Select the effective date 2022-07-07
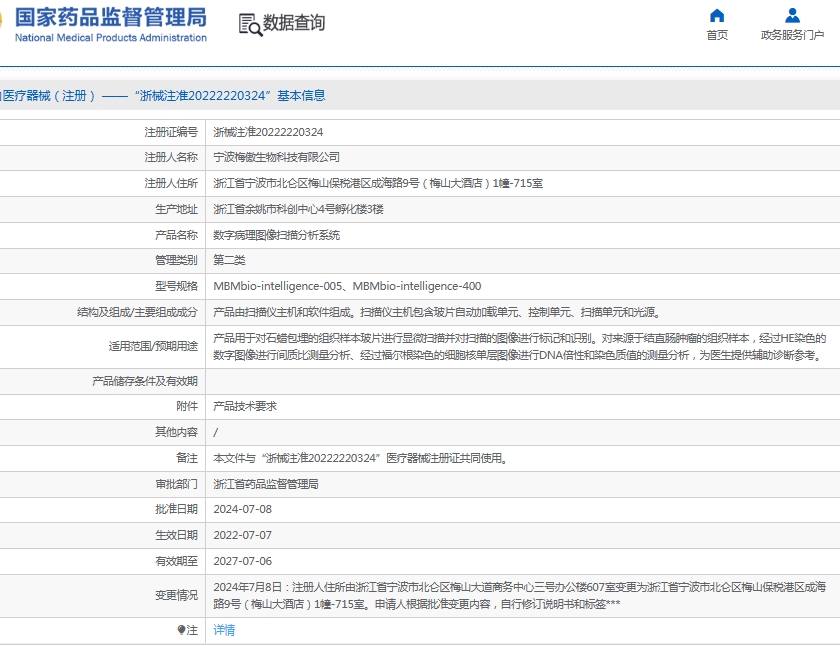 (243, 535)
